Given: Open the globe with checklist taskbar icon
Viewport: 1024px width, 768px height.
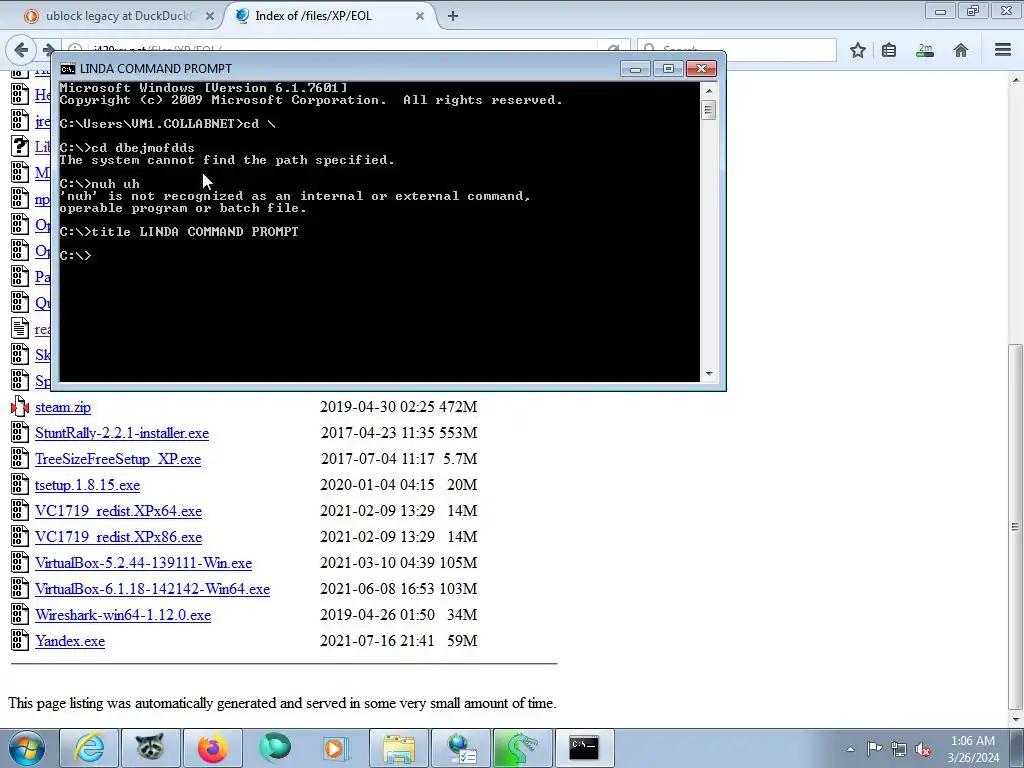Looking at the screenshot, I should (x=460, y=748).
